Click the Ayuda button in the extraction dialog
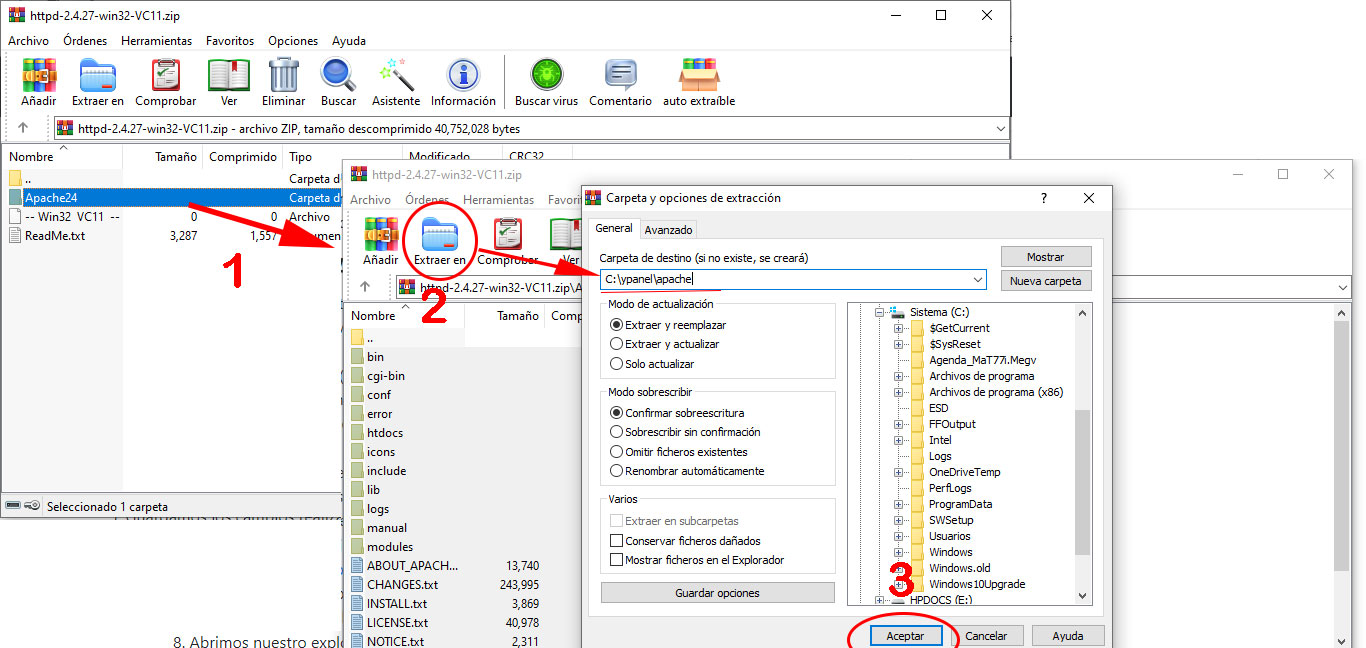This screenshot has width=1366, height=648. coord(1067,635)
